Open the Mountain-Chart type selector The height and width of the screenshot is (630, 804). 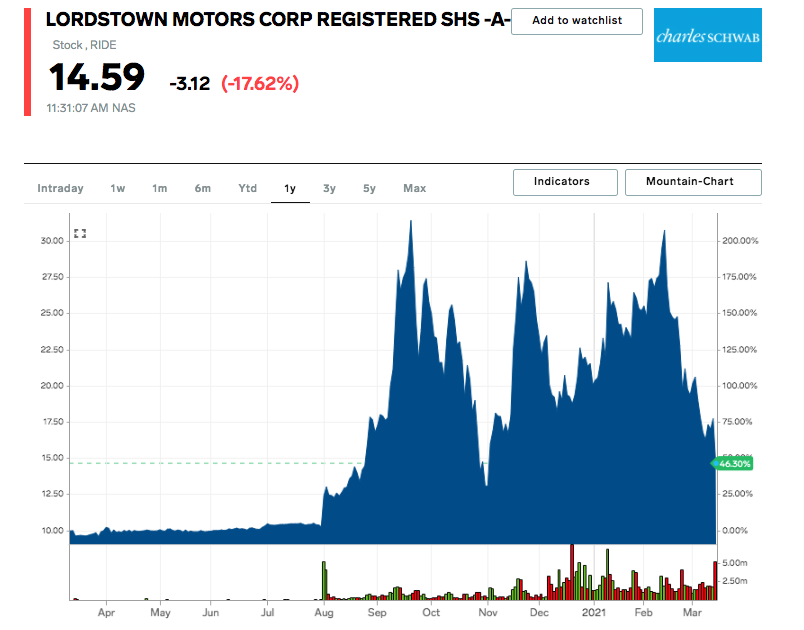tap(693, 182)
